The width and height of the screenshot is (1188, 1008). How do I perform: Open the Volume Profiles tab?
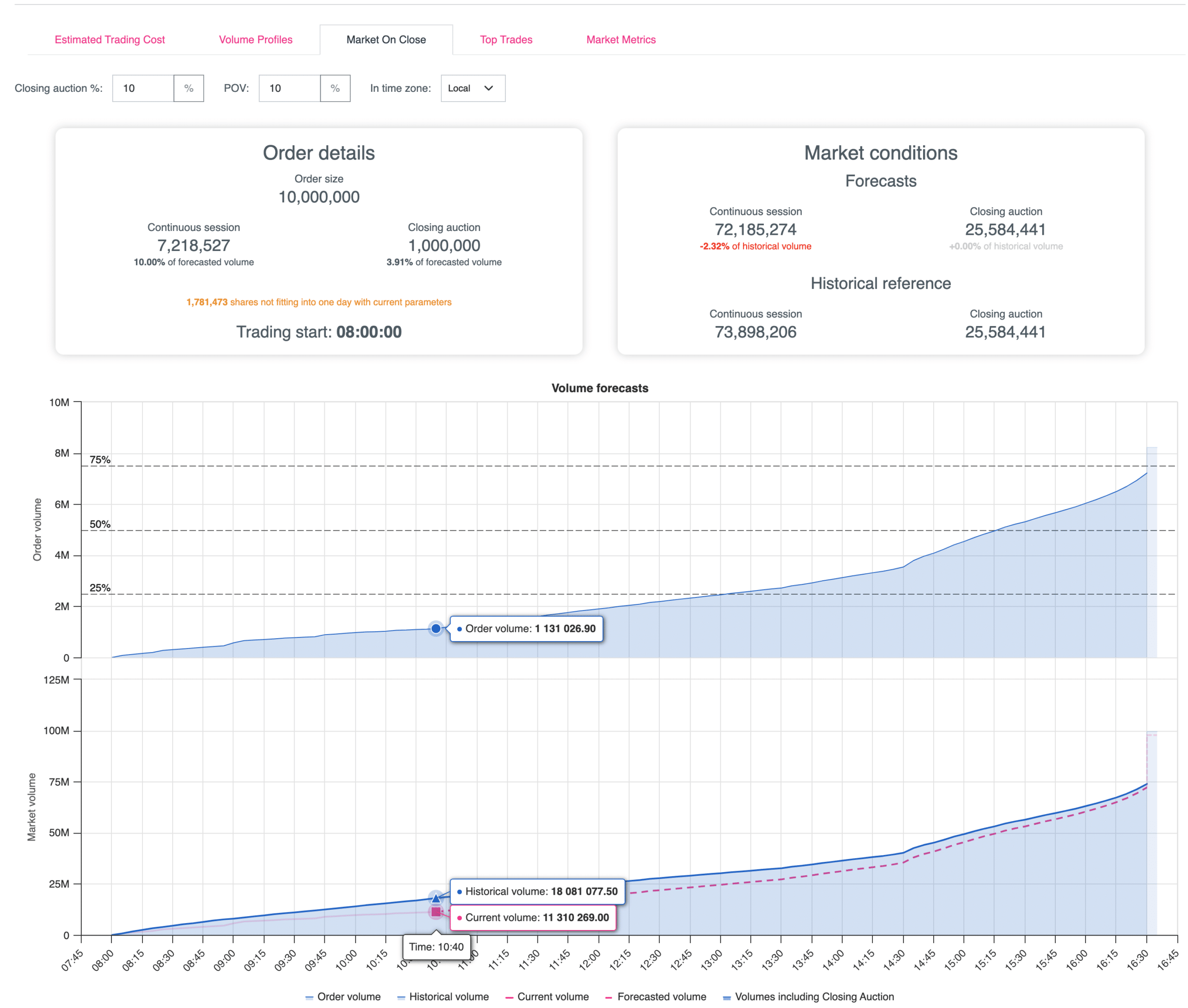pos(256,39)
